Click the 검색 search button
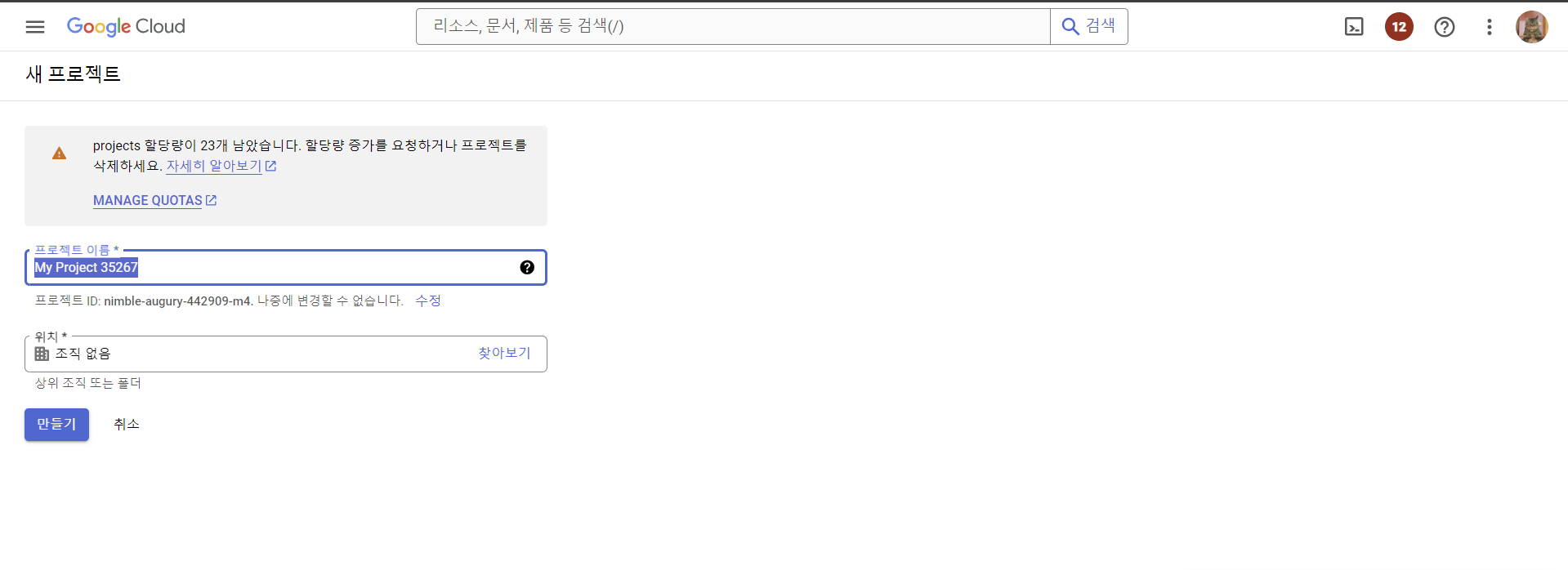This screenshot has width=1568, height=570. point(1089,27)
